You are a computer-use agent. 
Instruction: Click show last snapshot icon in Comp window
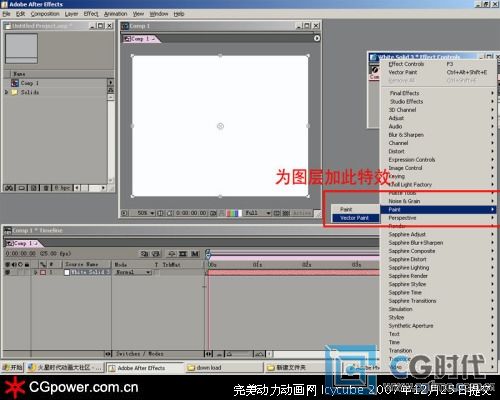(221, 213)
